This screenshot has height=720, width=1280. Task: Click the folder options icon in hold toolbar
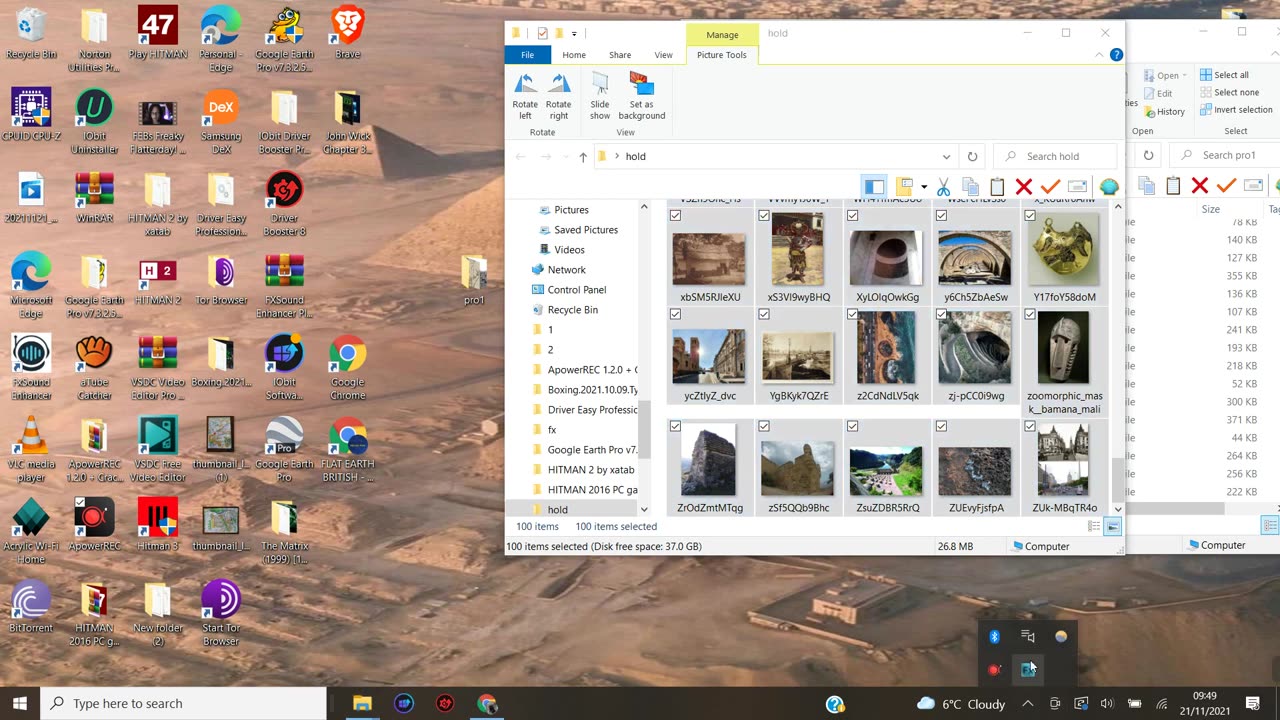coord(904,187)
